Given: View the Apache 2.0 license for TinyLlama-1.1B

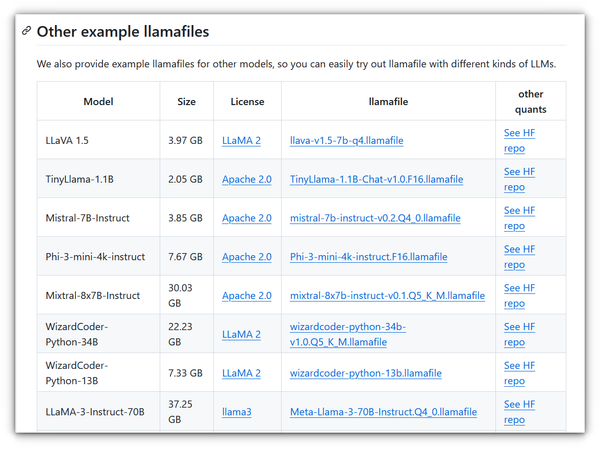Looking at the screenshot, I should click(246, 179).
